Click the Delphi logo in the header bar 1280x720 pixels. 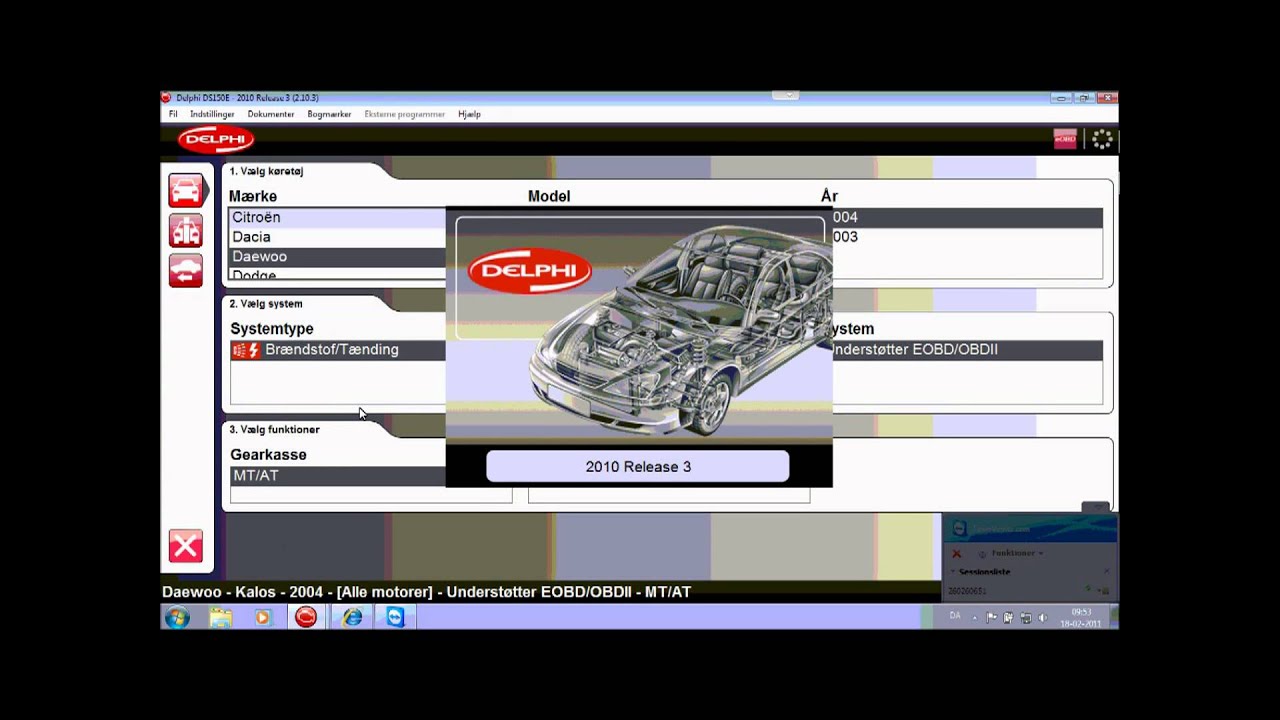click(216, 140)
